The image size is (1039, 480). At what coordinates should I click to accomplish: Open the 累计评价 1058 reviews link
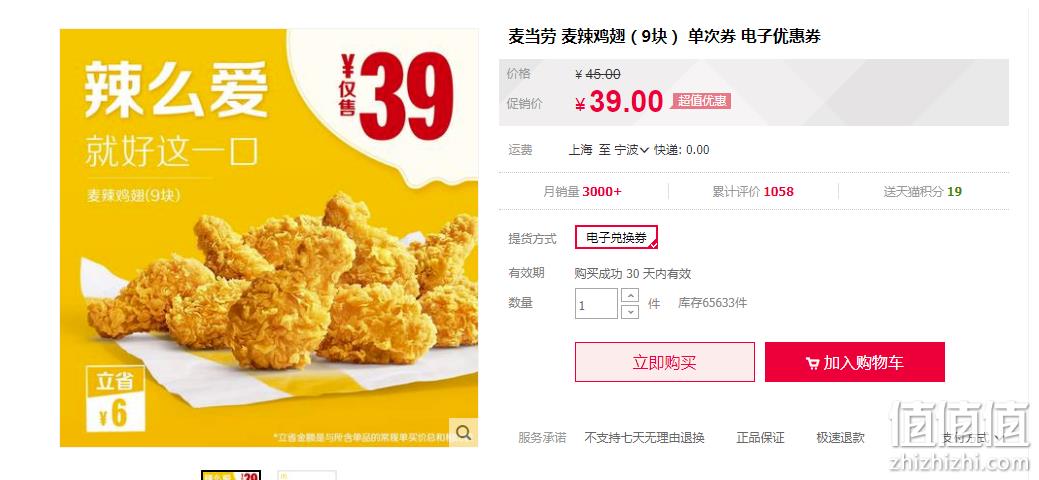753,192
